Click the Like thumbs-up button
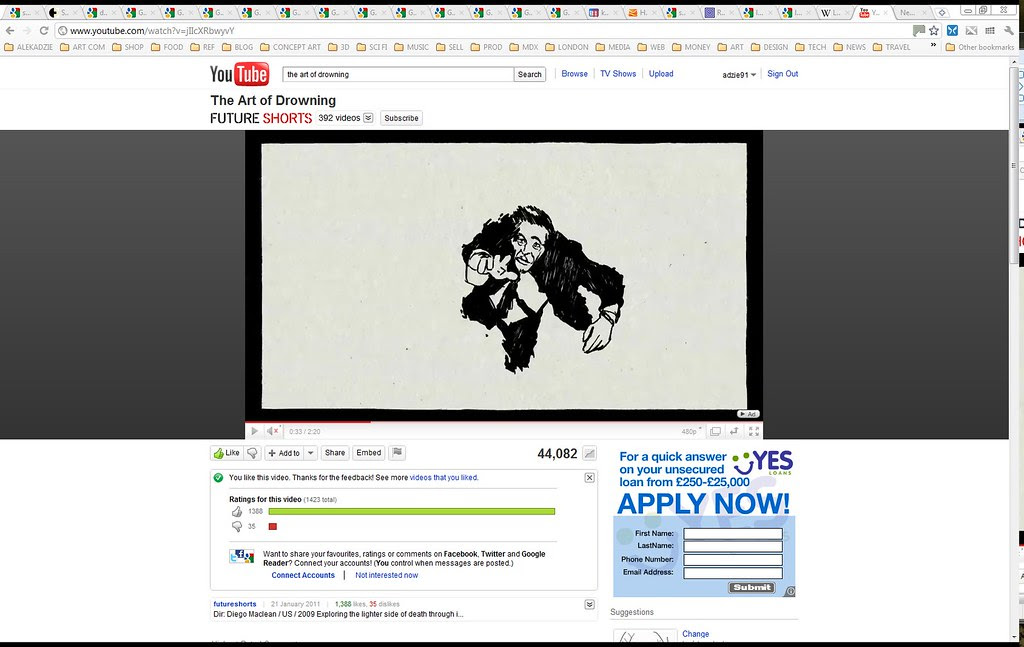Image resolution: width=1024 pixels, height=647 pixels. (x=227, y=453)
